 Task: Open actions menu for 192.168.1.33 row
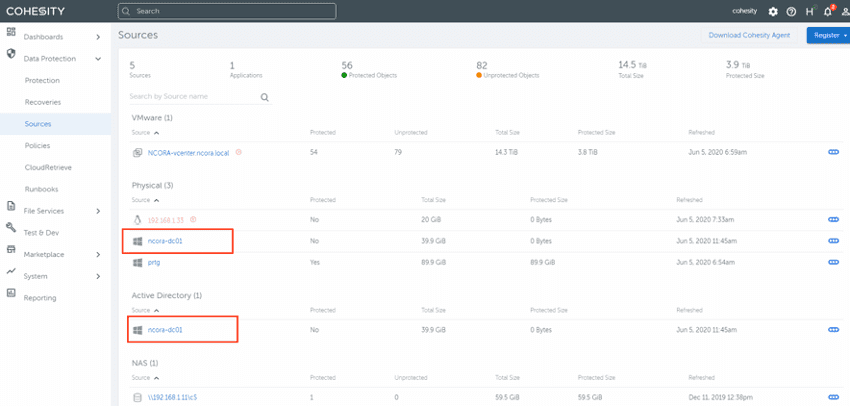pyautogui.click(x=834, y=220)
